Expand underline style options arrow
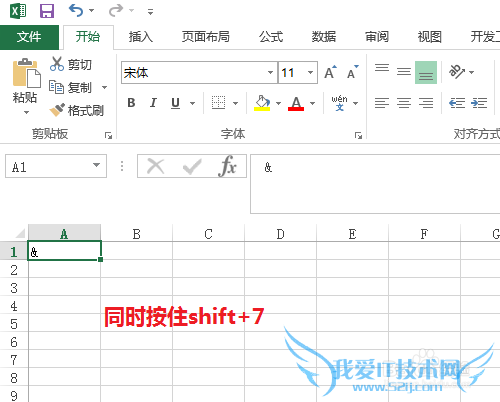Viewport: 500px width, 402px height. [193, 103]
